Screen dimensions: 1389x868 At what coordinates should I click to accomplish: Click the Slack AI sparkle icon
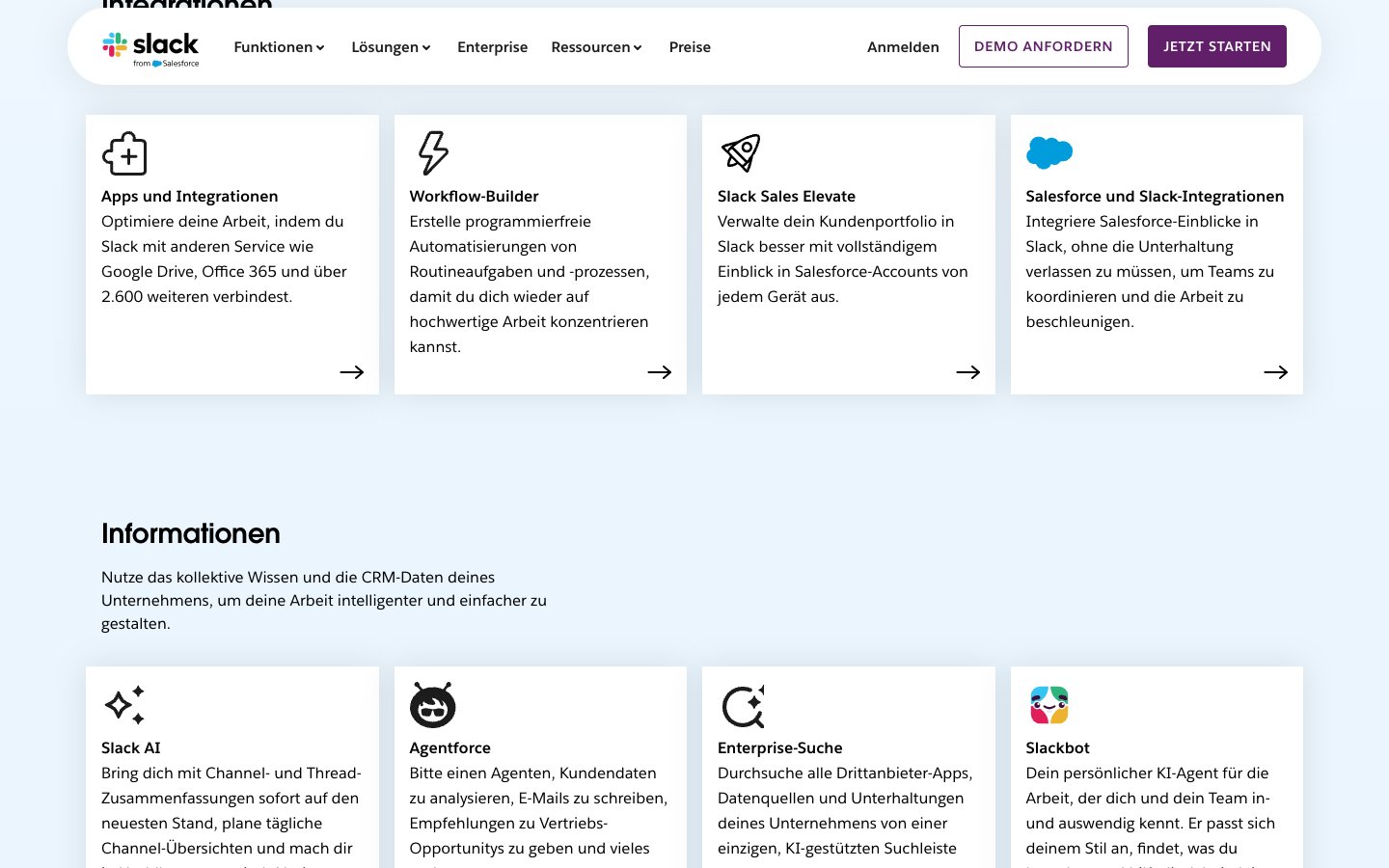tap(124, 705)
